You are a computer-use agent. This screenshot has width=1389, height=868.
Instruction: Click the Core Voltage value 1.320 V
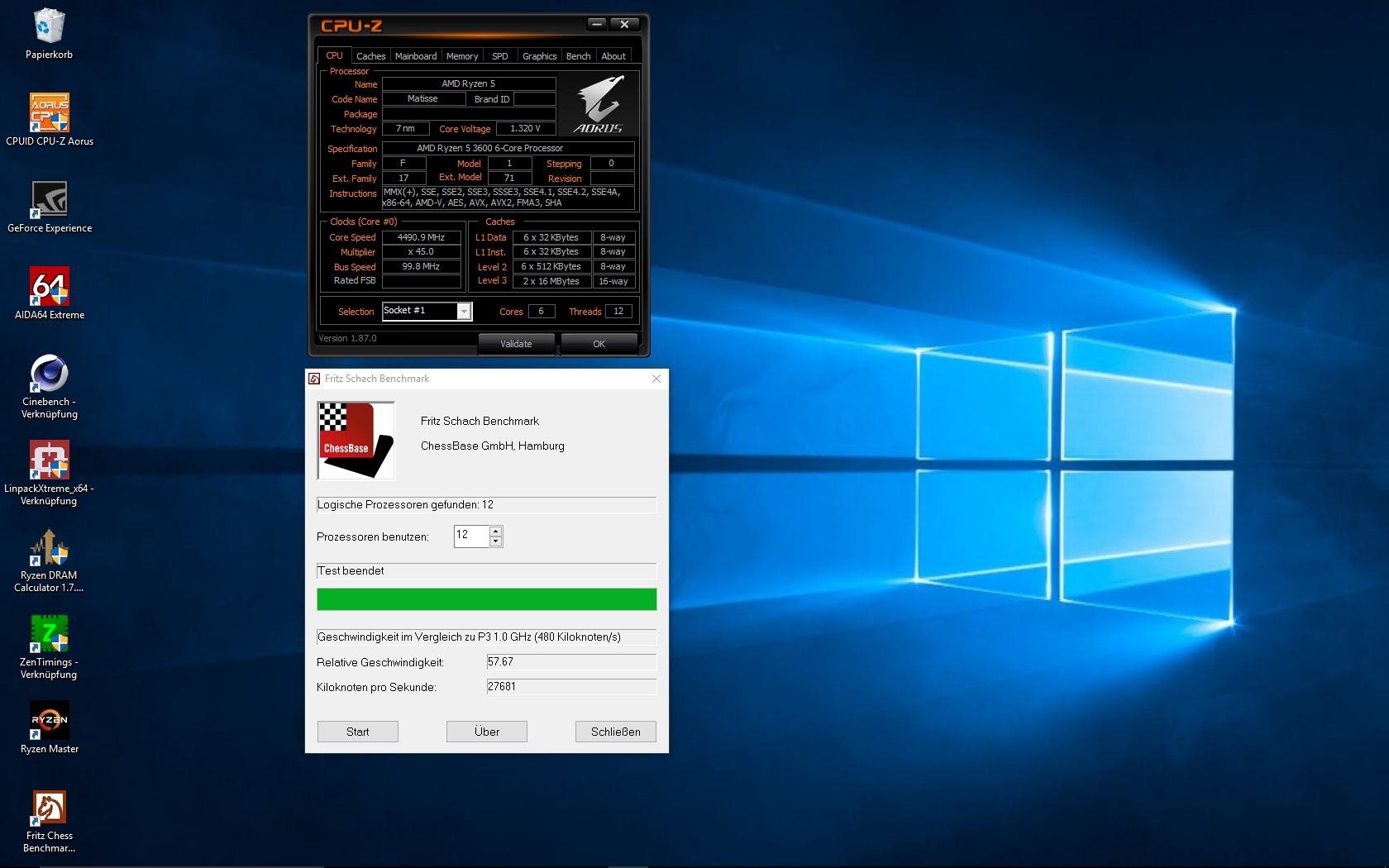[525, 128]
